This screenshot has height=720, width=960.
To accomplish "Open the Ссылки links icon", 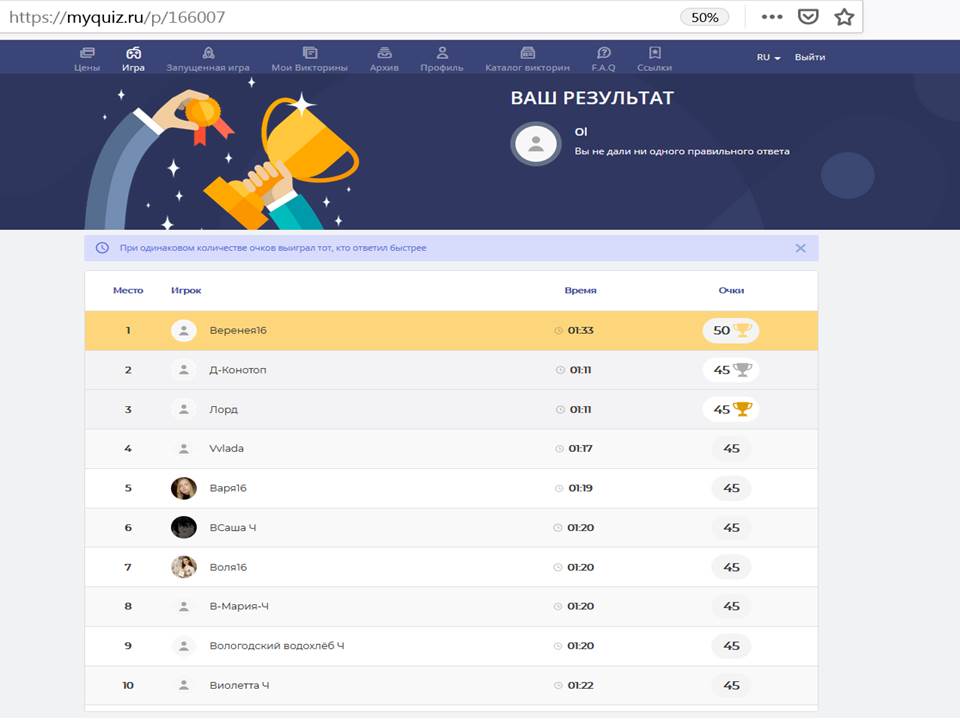I will (654, 53).
